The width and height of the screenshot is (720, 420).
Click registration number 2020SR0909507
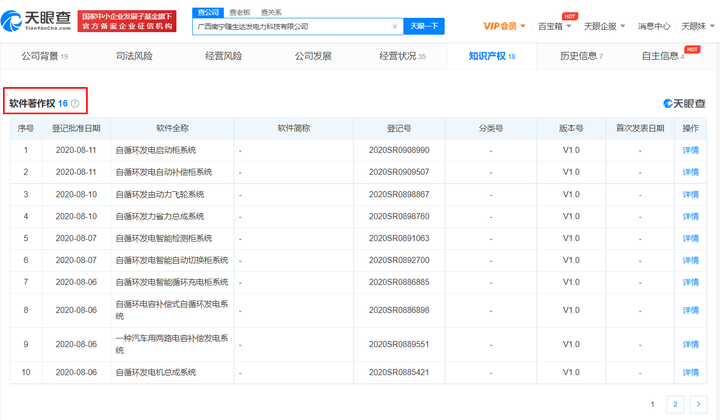tap(399, 172)
